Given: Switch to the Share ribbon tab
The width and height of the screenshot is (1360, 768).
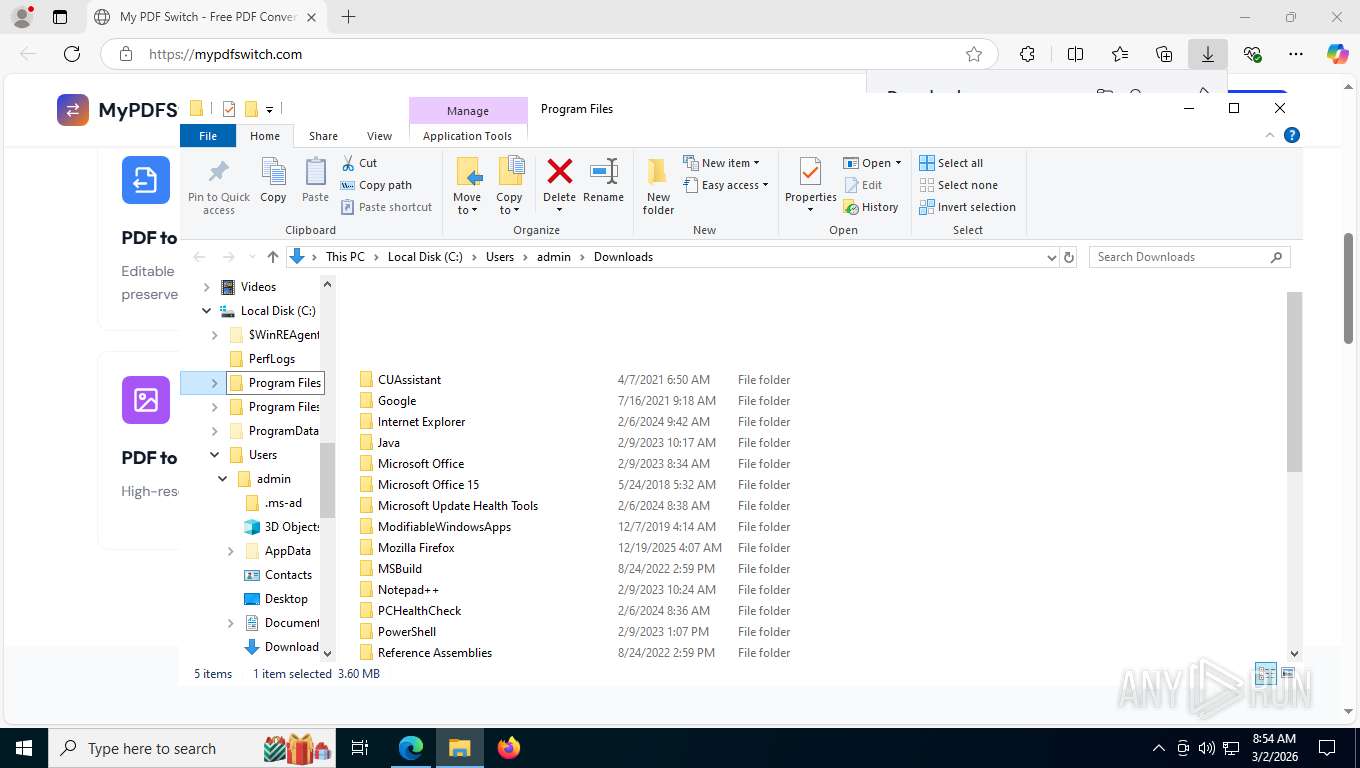Looking at the screenshot, I should tap(323, 136).
